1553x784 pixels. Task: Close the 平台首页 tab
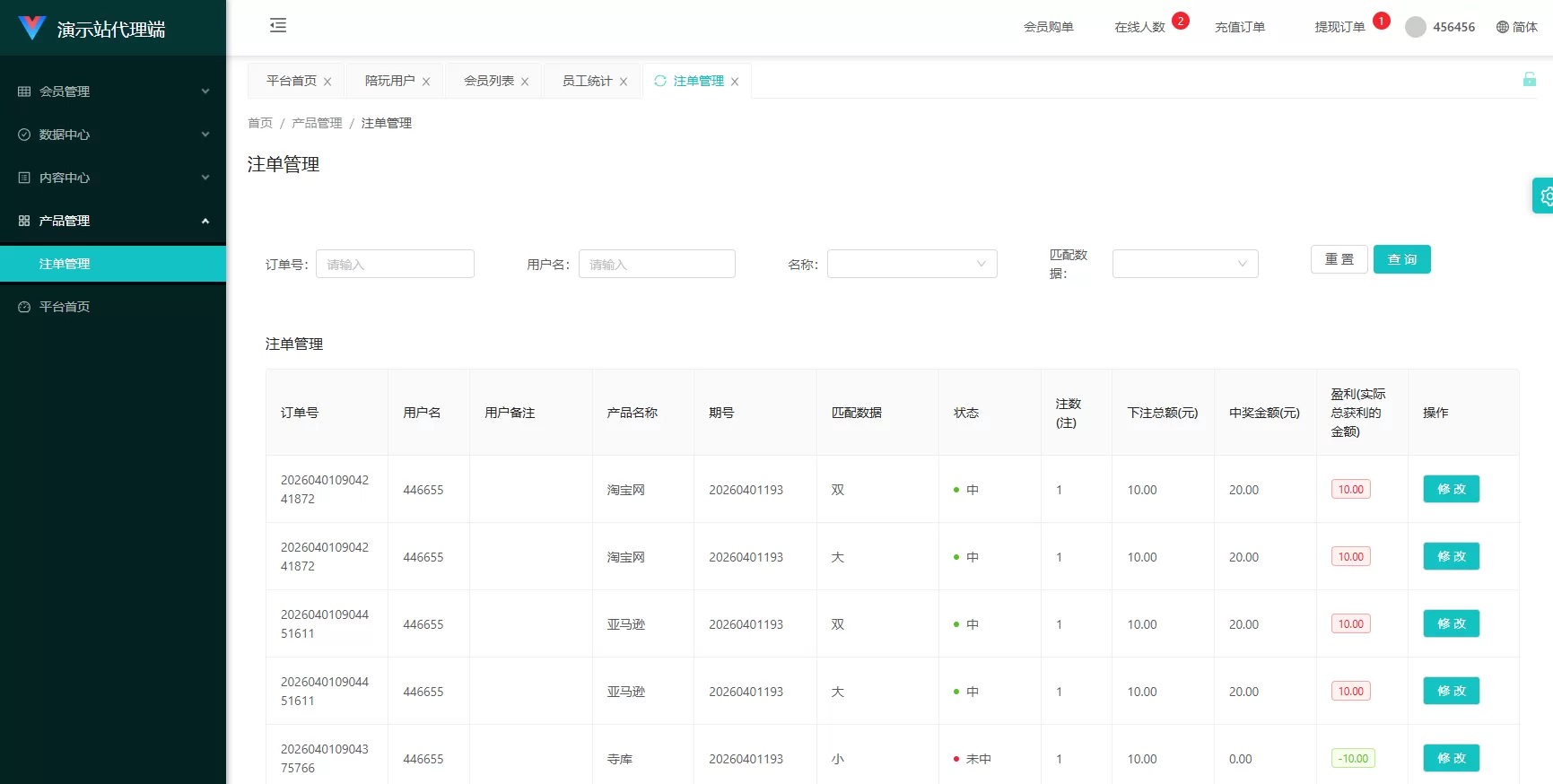[327, 82]
